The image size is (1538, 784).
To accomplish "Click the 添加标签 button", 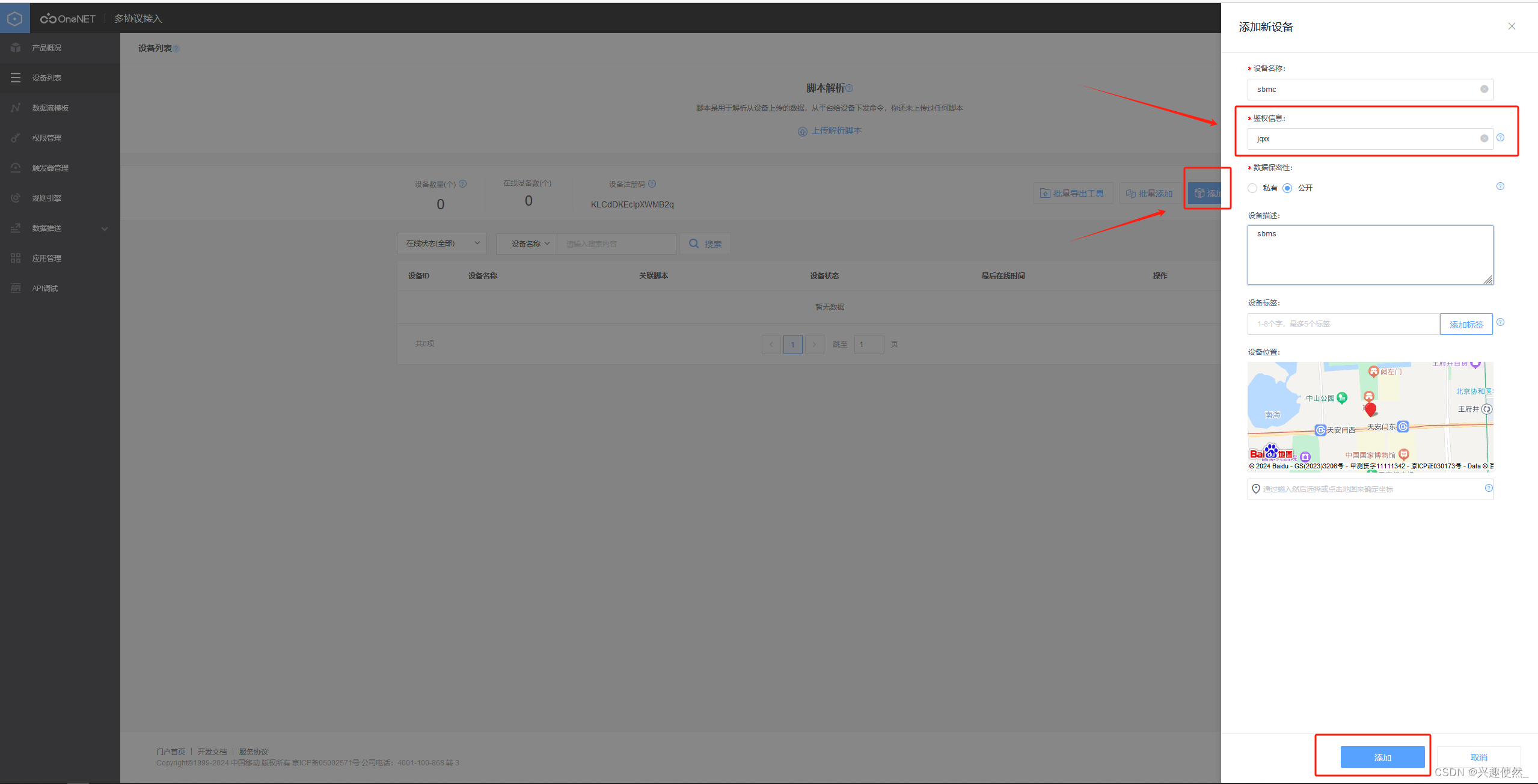I will point(1466,325).
